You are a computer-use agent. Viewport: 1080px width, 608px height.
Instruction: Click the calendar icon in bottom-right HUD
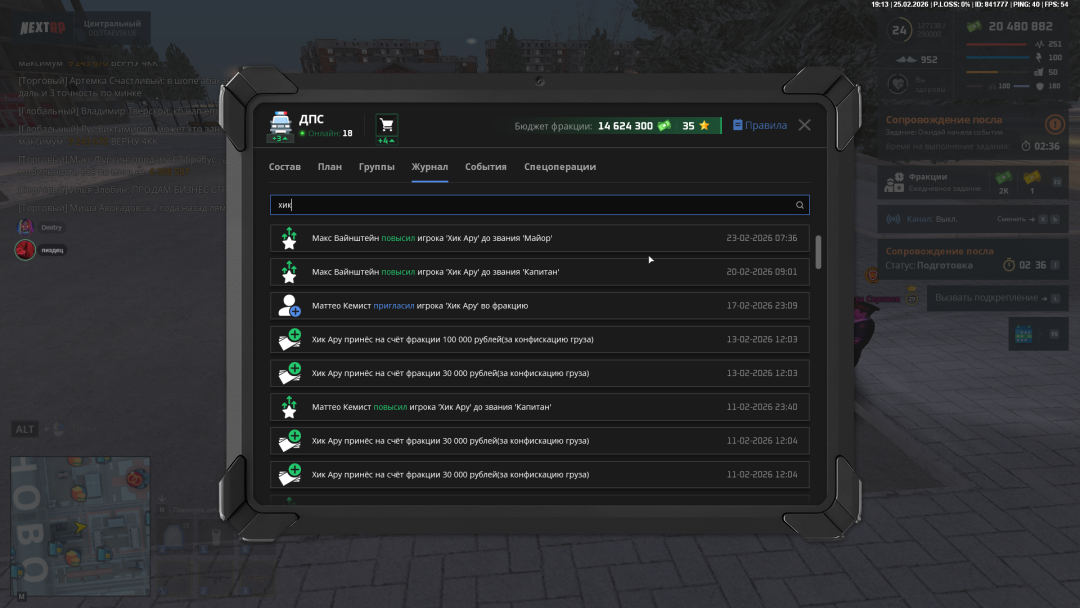tap(1023, 333)
